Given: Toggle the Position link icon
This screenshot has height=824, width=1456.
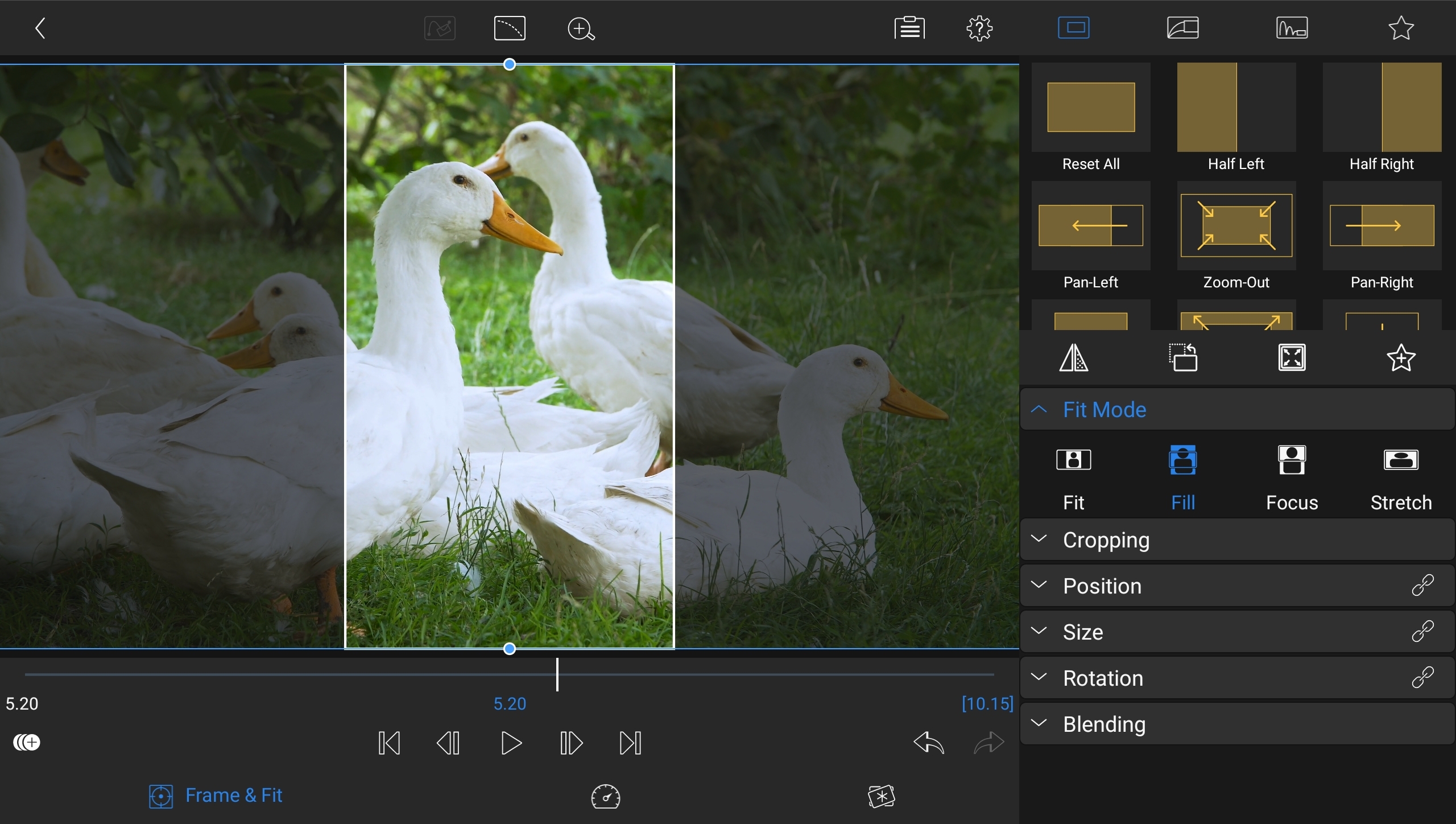Looking at the screenshot, I should click(x=1422, y=586).
